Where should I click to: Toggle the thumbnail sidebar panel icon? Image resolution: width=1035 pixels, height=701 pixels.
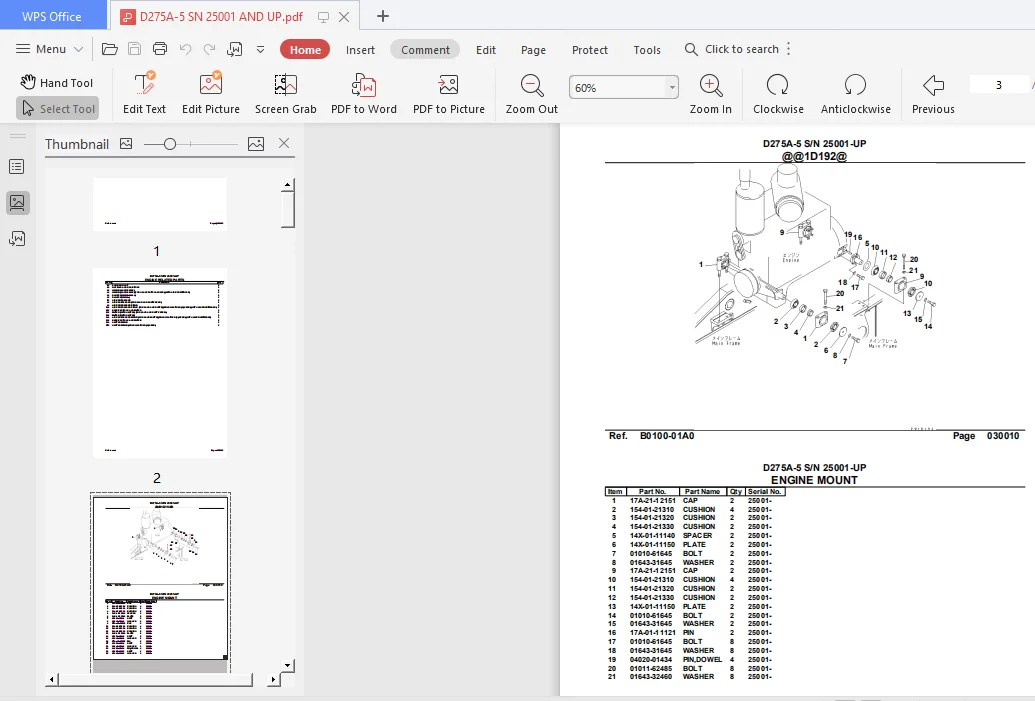coord(17,203)
